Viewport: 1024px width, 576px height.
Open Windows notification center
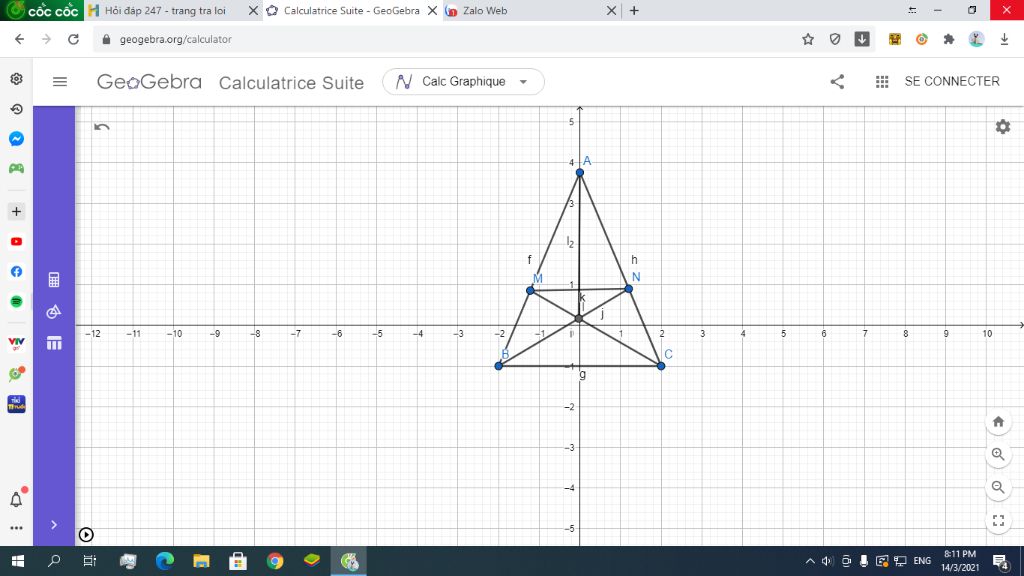(x=1000, y=561)
